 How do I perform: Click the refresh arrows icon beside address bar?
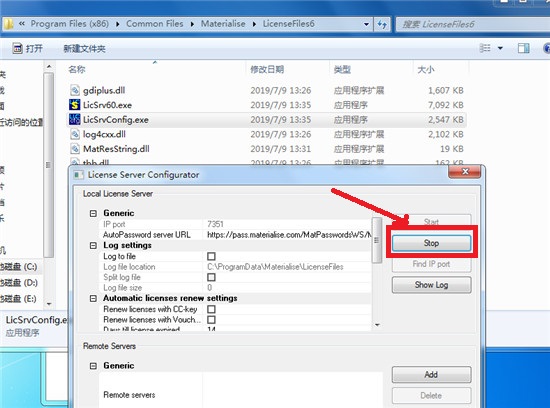[382, 24]
